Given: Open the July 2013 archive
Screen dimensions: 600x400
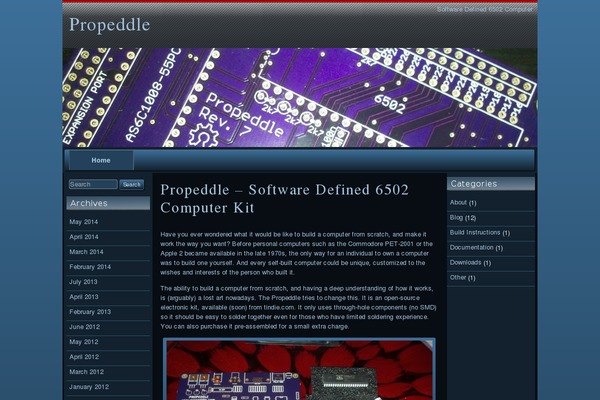Looking at the screenshot, I should coord(83,282).
